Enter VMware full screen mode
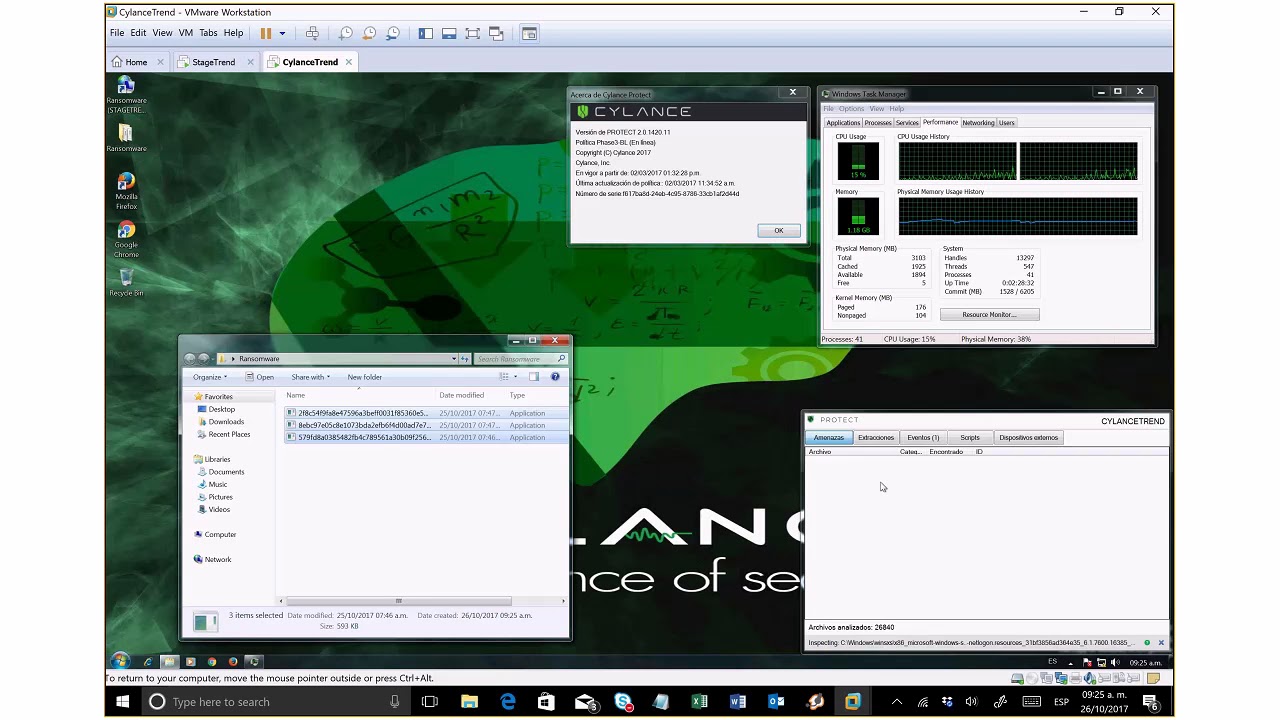Viewport: 1280px width, 720px height. click(473, 33)
